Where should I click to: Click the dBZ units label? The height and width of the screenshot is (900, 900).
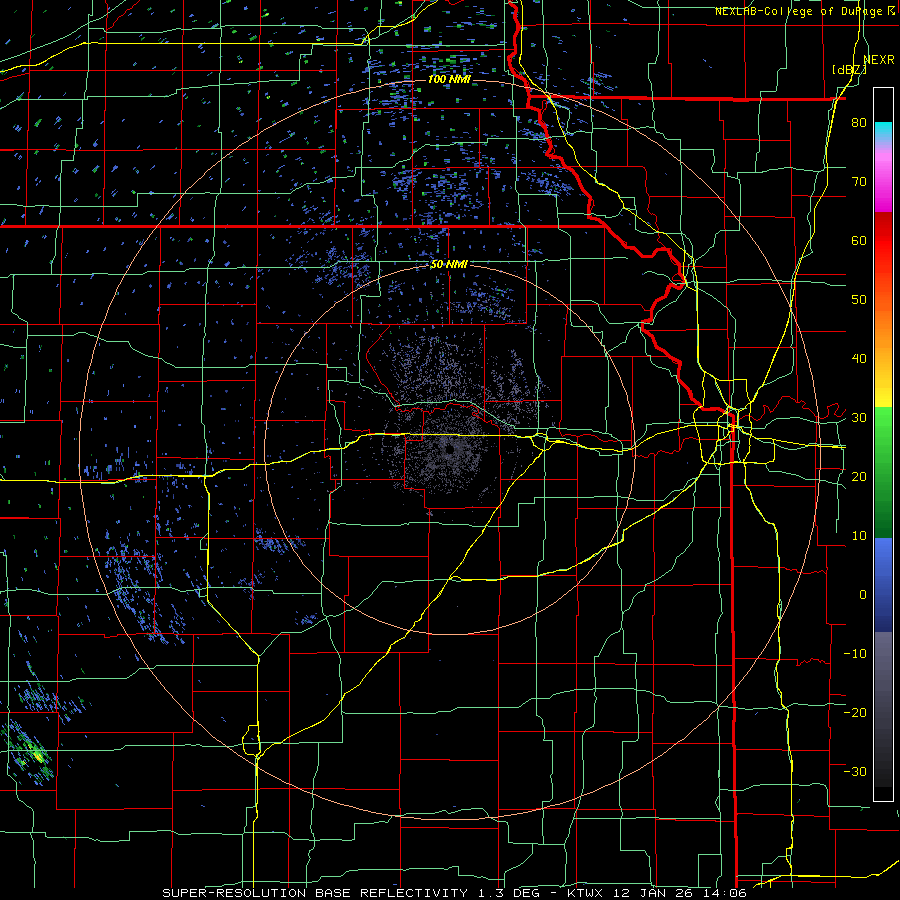pos(849,70)
